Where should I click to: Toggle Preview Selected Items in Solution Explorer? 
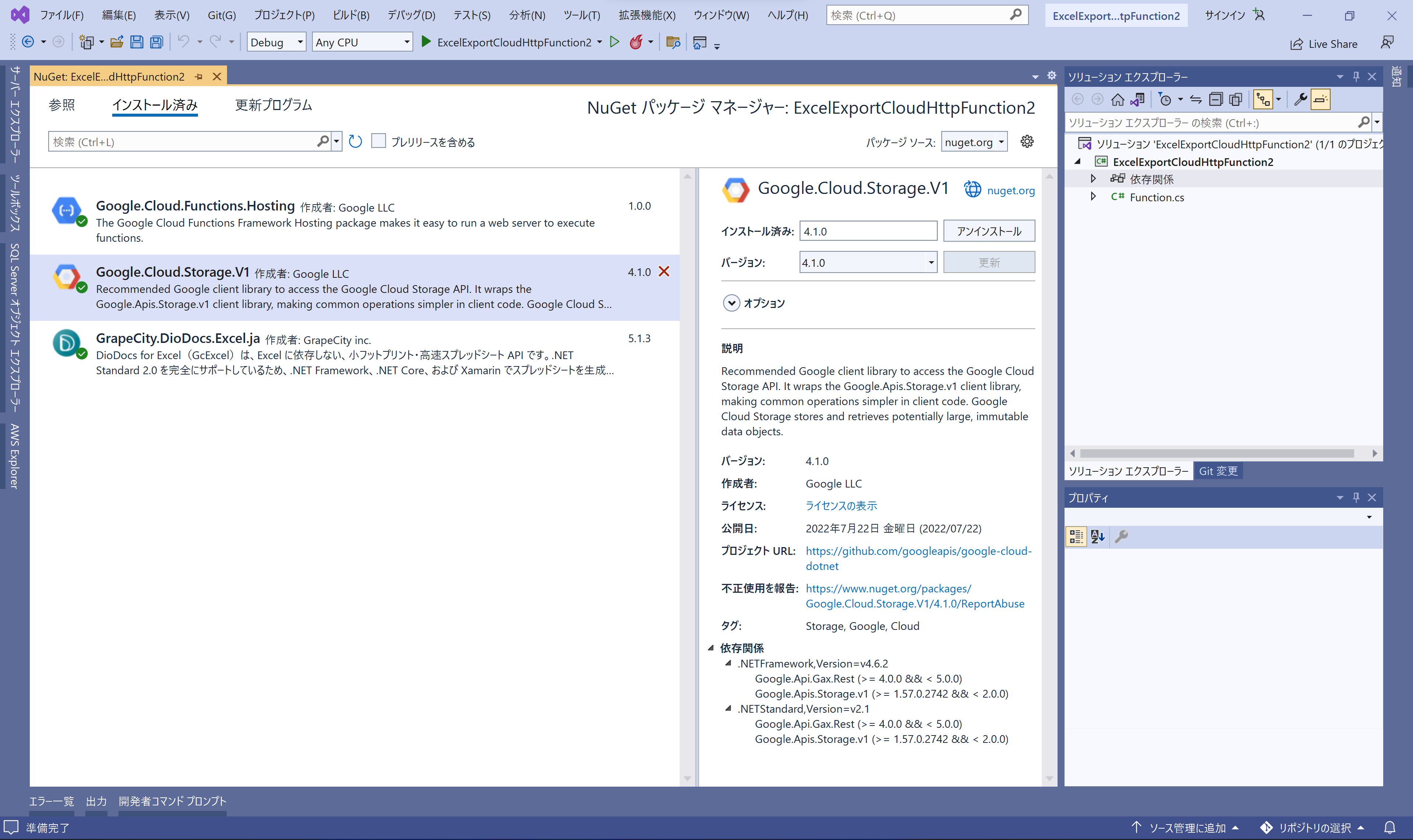(x=1320, y=100)
